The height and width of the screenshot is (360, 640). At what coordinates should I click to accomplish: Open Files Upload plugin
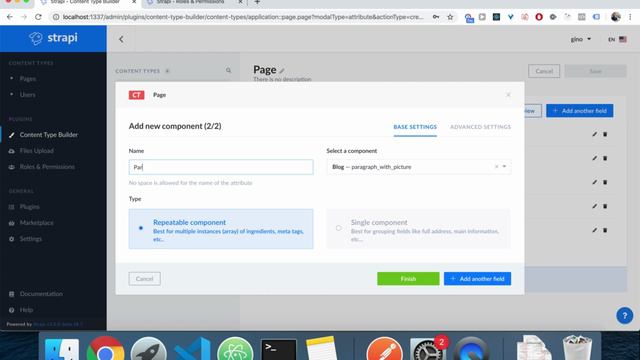(x=36, y=151)
